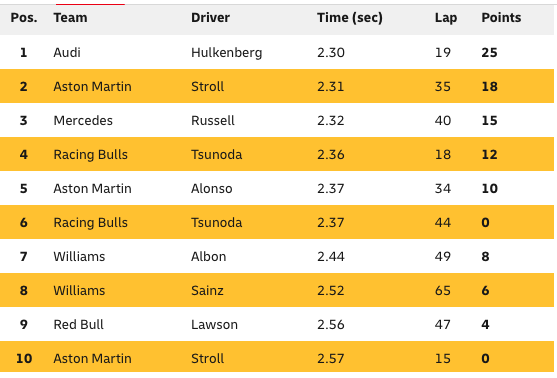Click the Albon driver name

click(x=209, y=256)
